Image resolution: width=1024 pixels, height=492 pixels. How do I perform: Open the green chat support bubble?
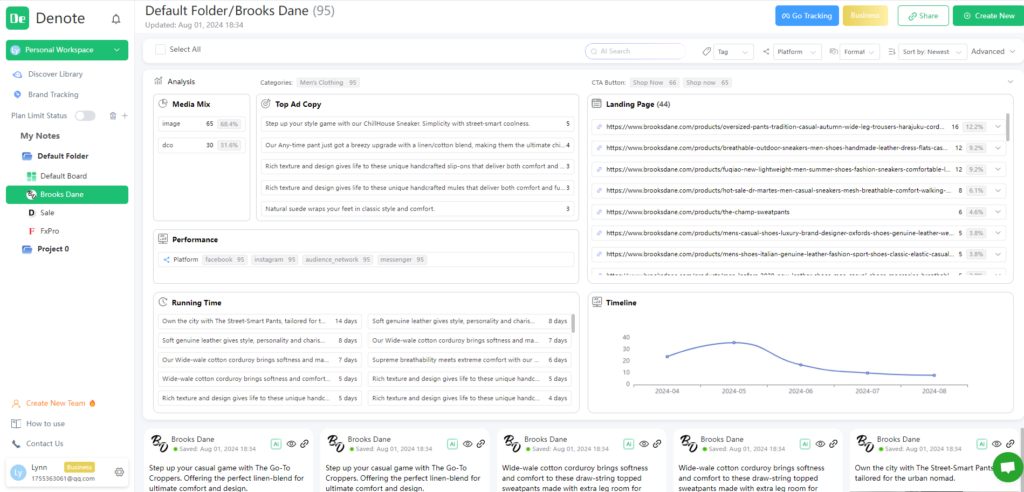[x=1006, y=465]
